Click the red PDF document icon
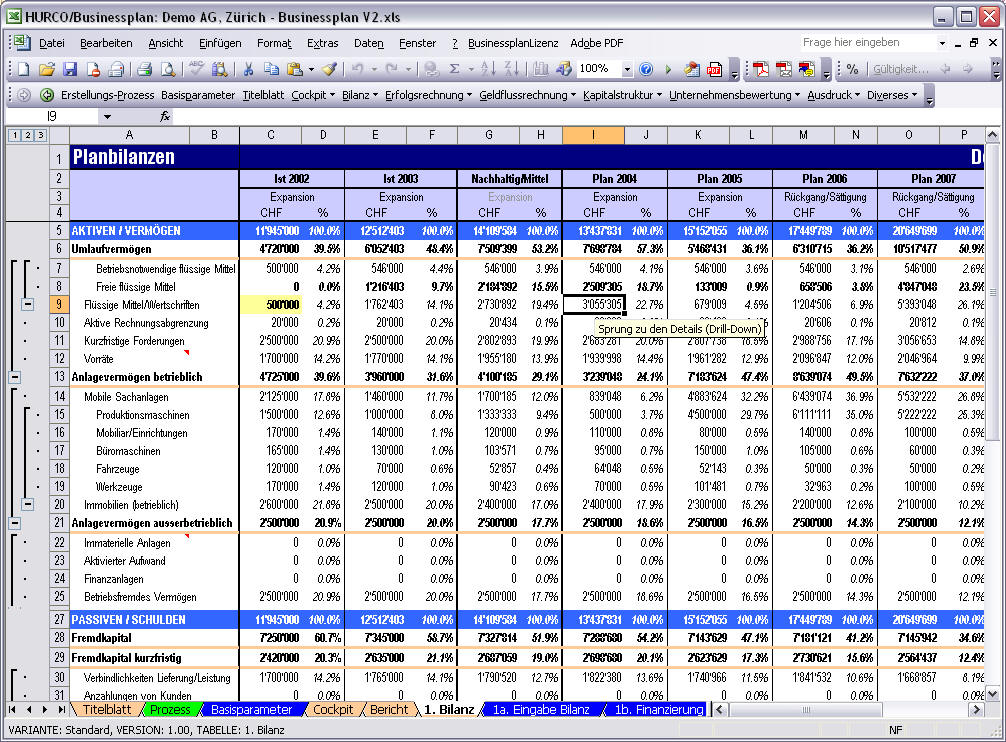Image resolution: width=1006 pixels, height=742 pixels. (x=714, y=69)
